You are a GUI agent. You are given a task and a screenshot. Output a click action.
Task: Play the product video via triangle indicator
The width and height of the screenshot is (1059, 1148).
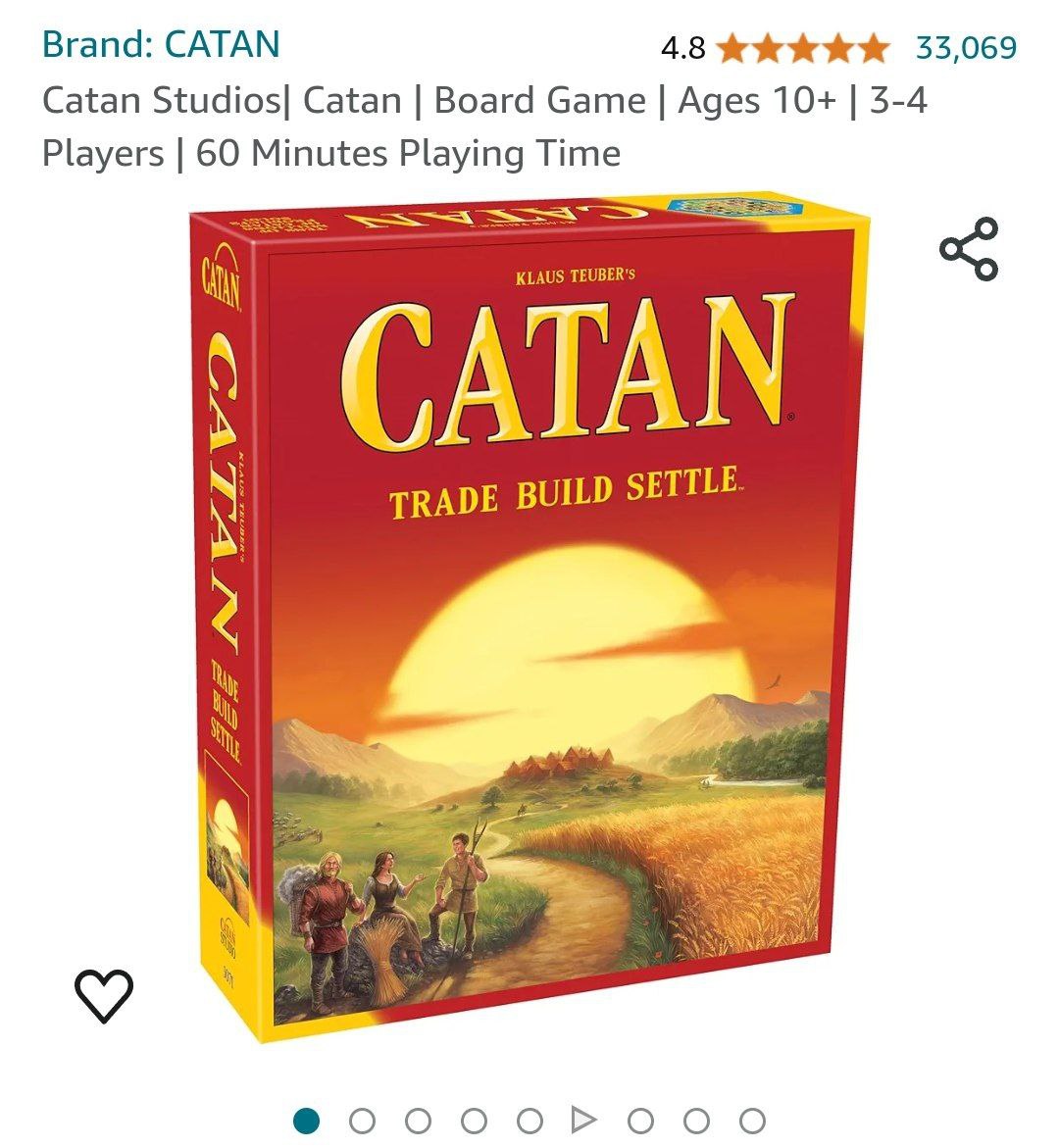(x=583, y=1120)
